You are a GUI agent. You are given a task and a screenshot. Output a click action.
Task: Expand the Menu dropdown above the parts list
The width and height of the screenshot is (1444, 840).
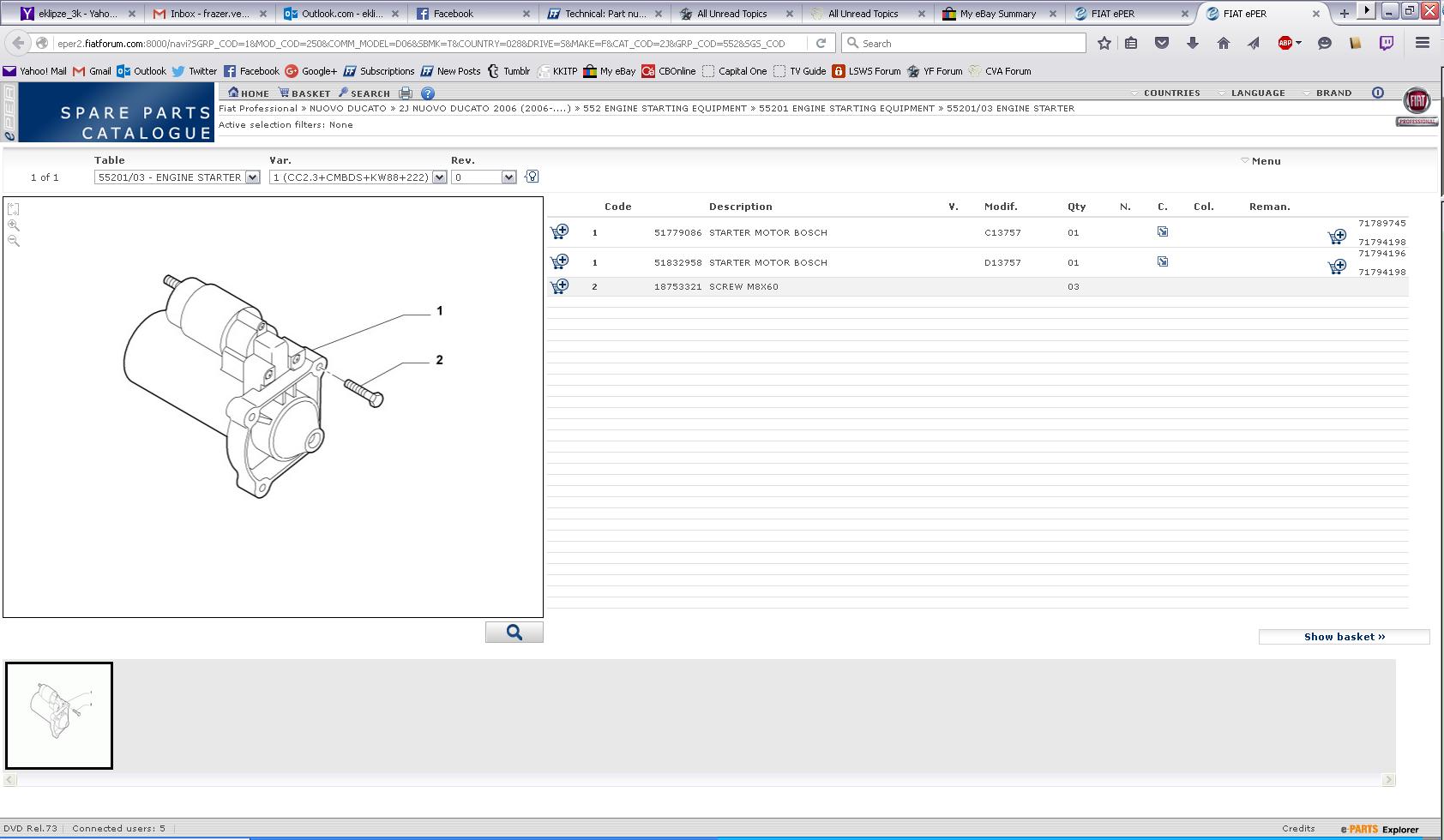click(1261, 160)
